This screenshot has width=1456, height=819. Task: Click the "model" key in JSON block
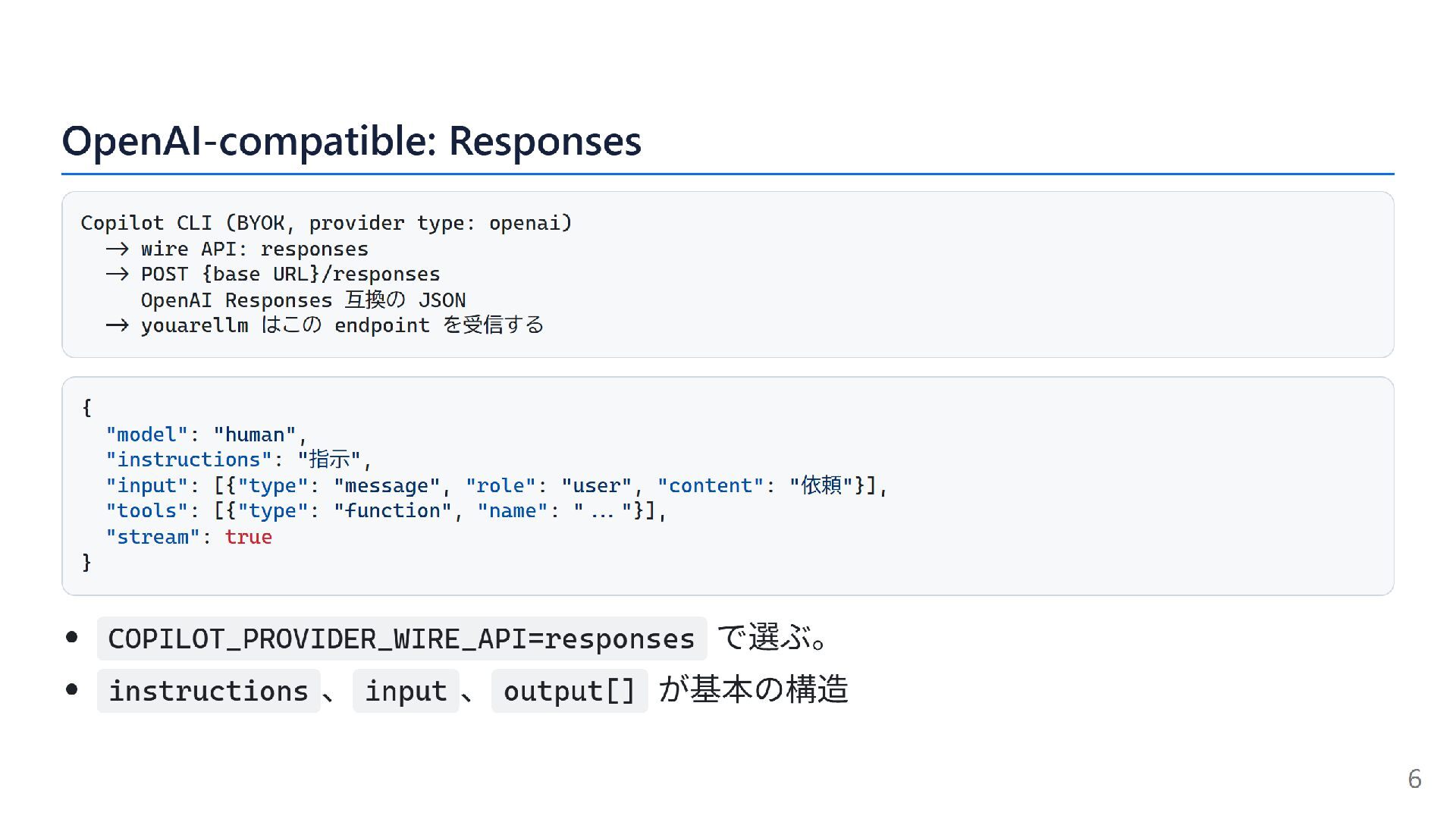point(146,435)
